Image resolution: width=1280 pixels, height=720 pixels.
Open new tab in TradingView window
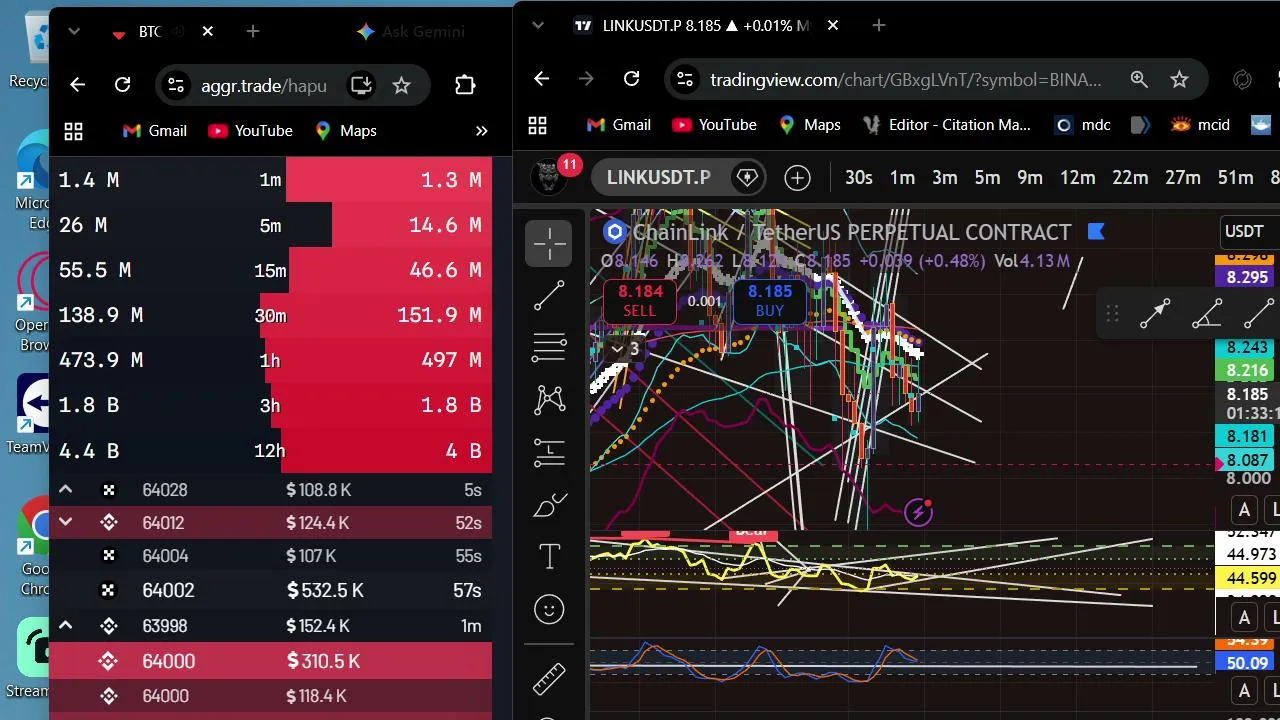click(x=879, y=26)
